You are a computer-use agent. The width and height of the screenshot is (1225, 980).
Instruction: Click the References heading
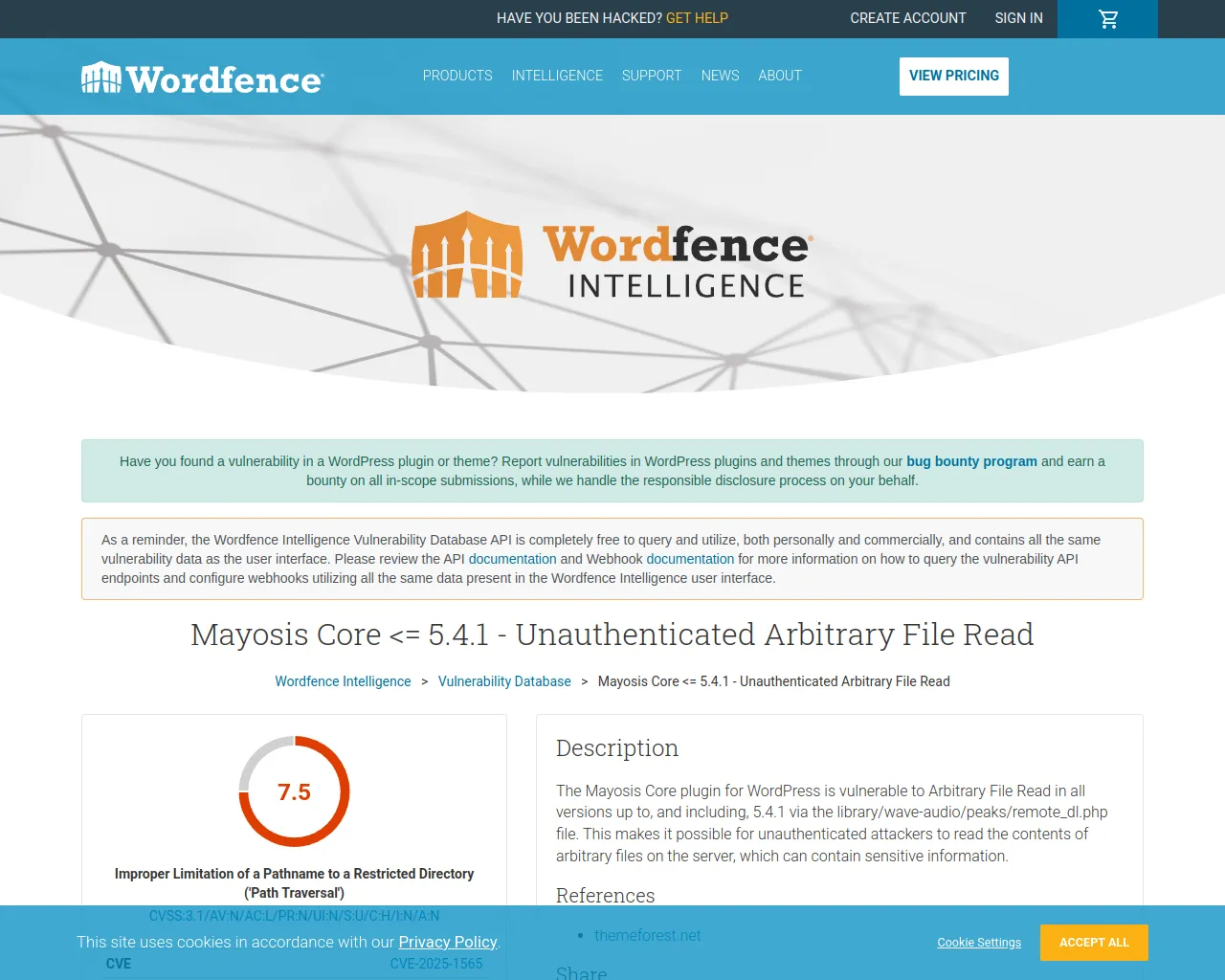pyautogui.click(x=606, y=896)
